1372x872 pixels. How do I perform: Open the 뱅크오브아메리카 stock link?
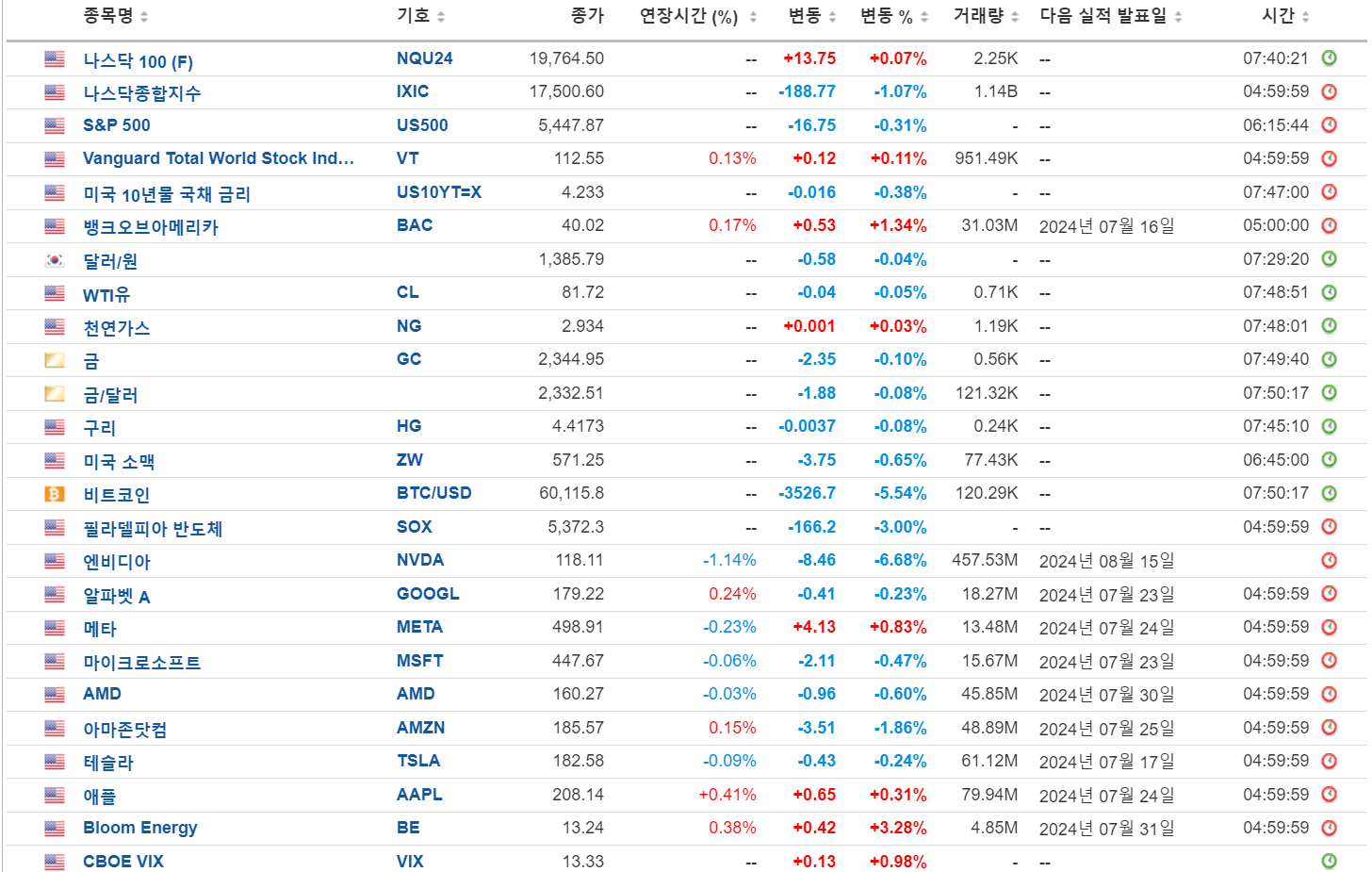(x=151, y=227)
